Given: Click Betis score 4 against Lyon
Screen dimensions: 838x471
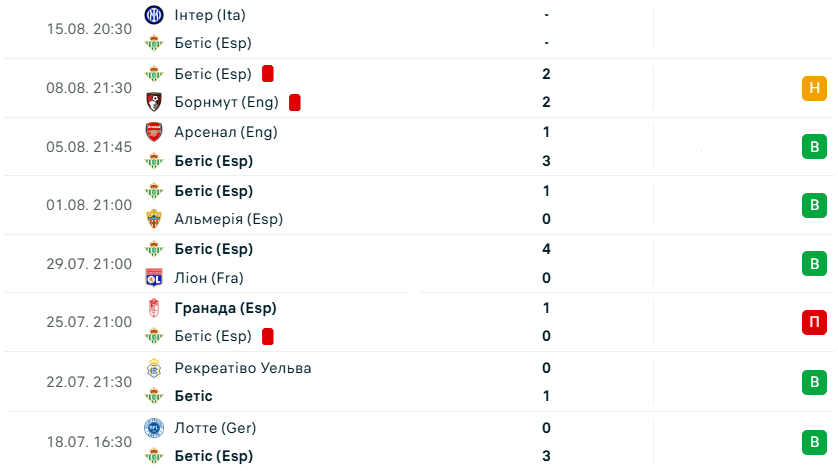Looking at the screenshot, I should [x=546, y=249].
